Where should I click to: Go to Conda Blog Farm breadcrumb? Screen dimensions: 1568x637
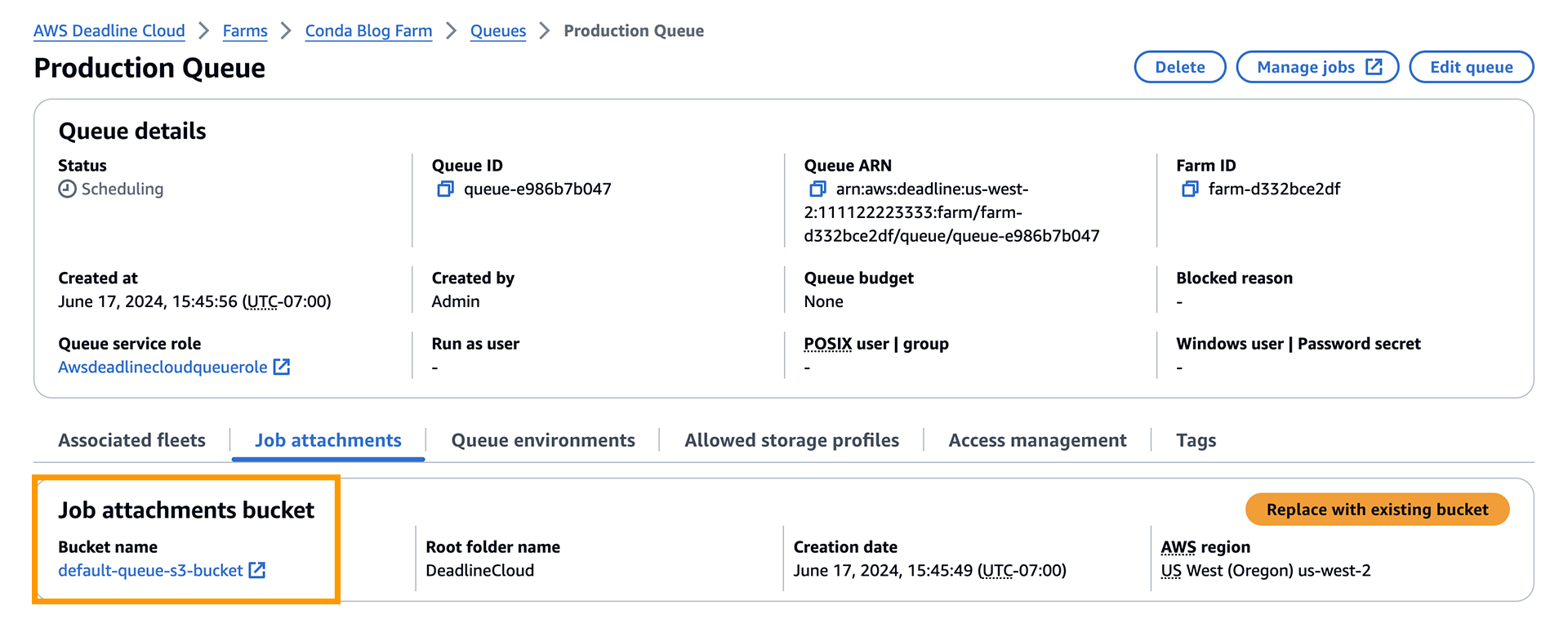[368, 31]
